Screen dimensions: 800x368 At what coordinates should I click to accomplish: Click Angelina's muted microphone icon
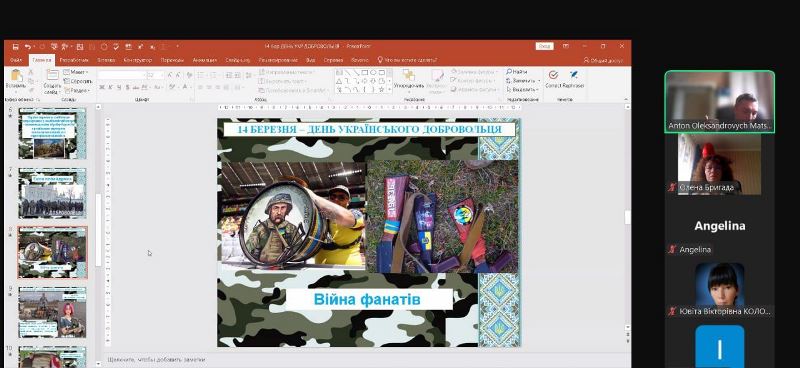[672, 250]
